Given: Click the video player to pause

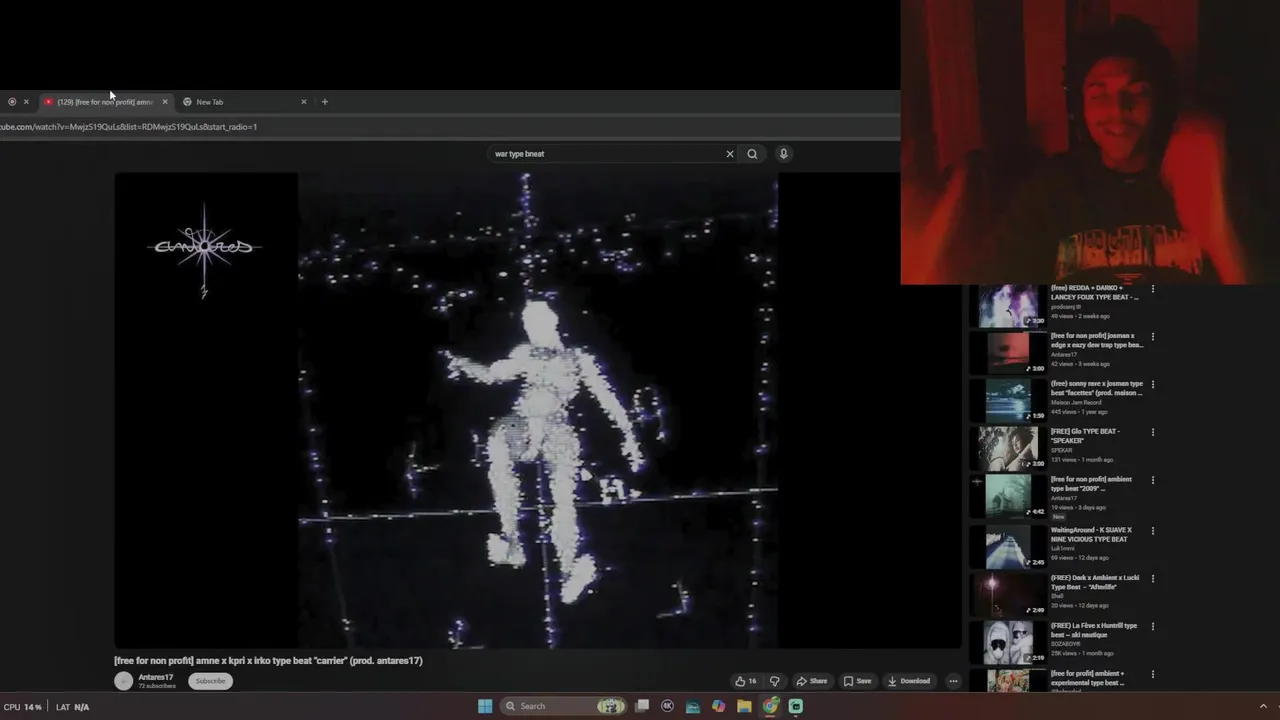Looking at the screenshot, I should pyautogui.click(x=538, y=410).
